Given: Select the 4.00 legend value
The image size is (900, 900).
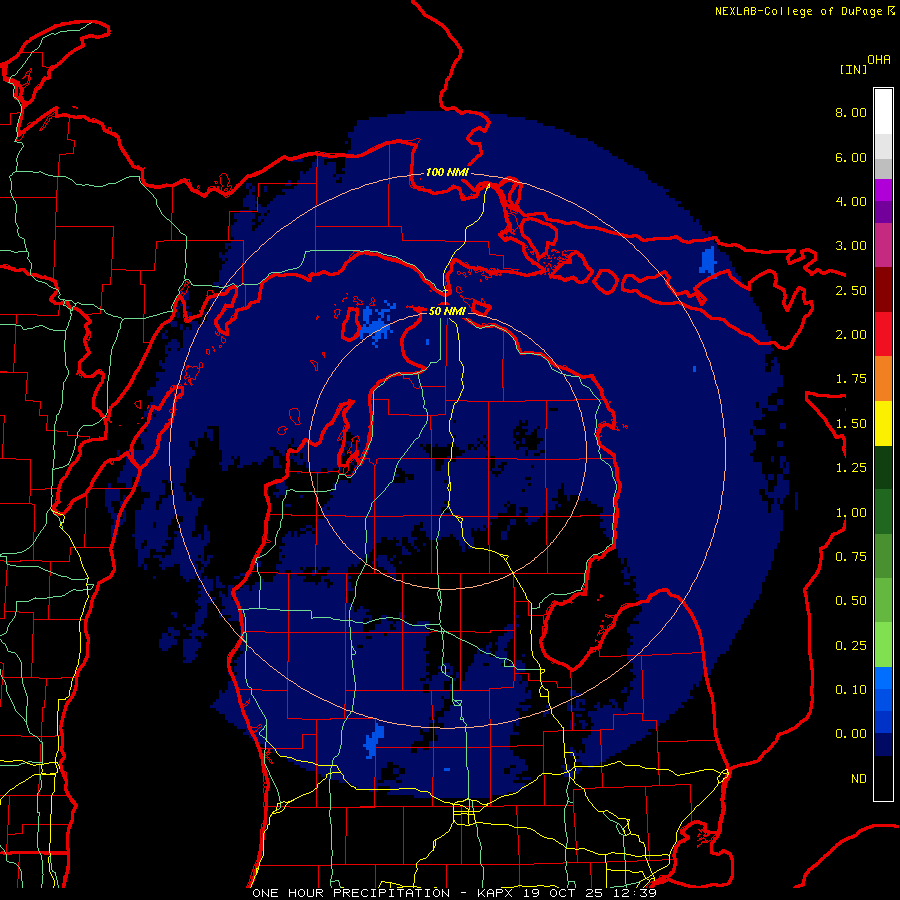Looking at the screenshot, I should (x=851, y=201).
